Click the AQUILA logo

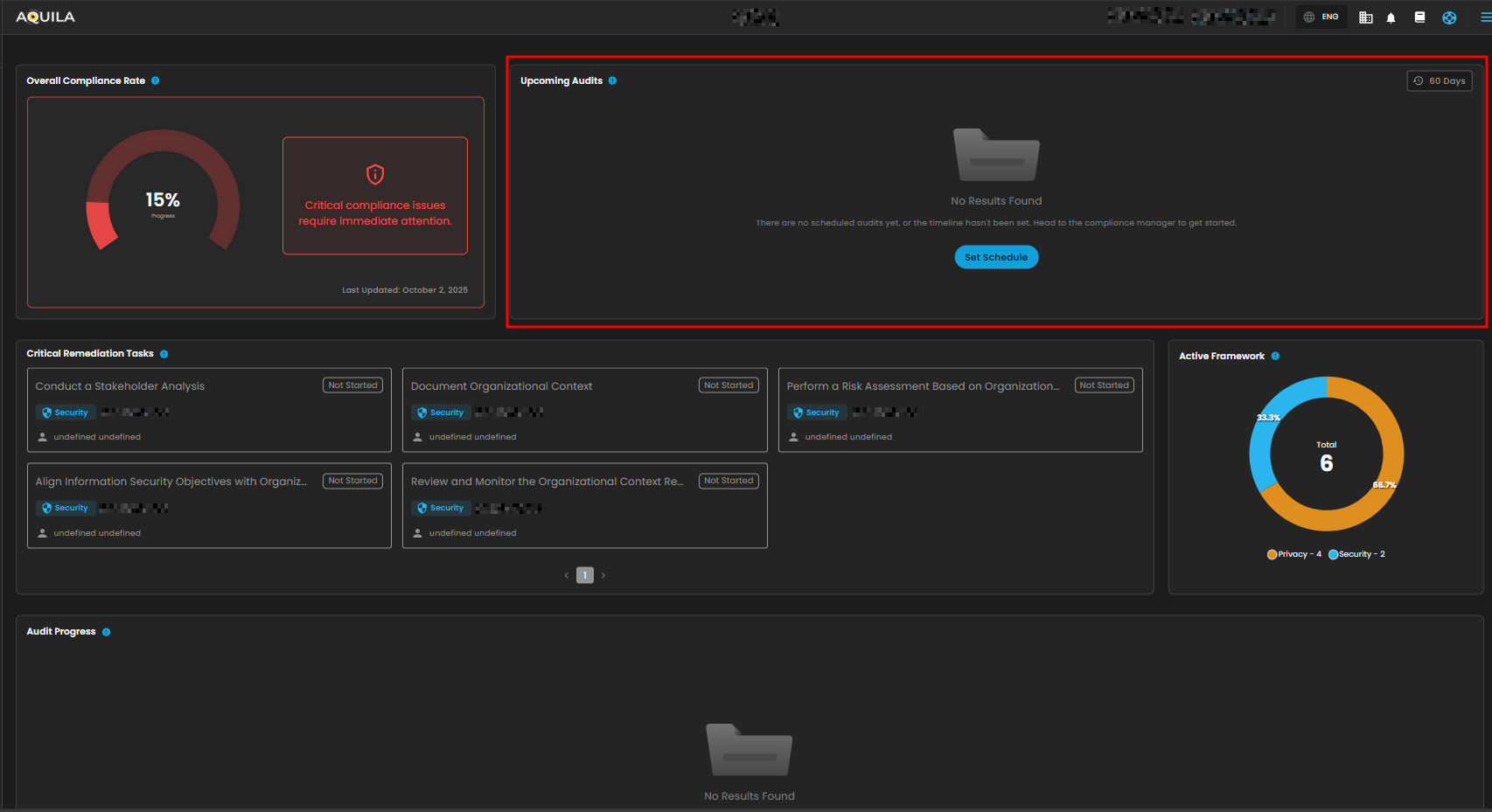[x=45, y=17]
